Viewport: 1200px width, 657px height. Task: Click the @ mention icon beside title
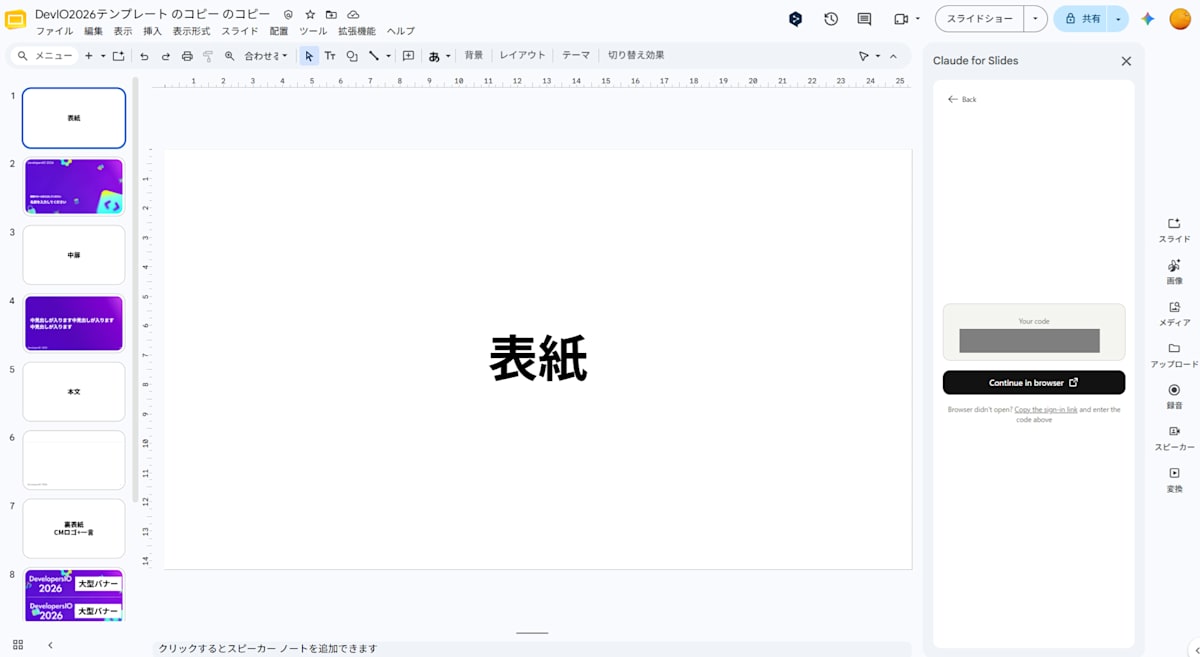288,15
